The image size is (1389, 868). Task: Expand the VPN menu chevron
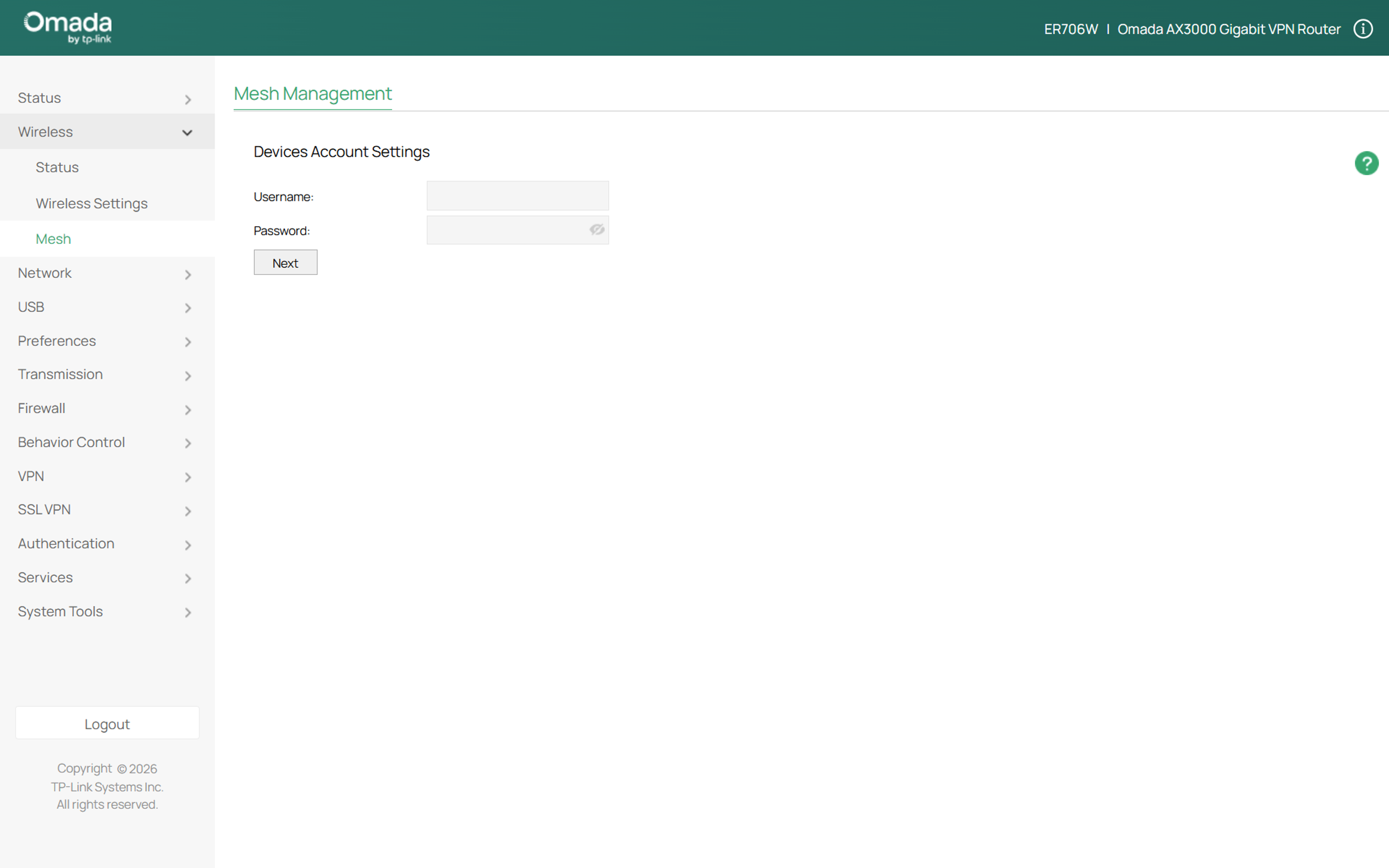pos(188,477)
